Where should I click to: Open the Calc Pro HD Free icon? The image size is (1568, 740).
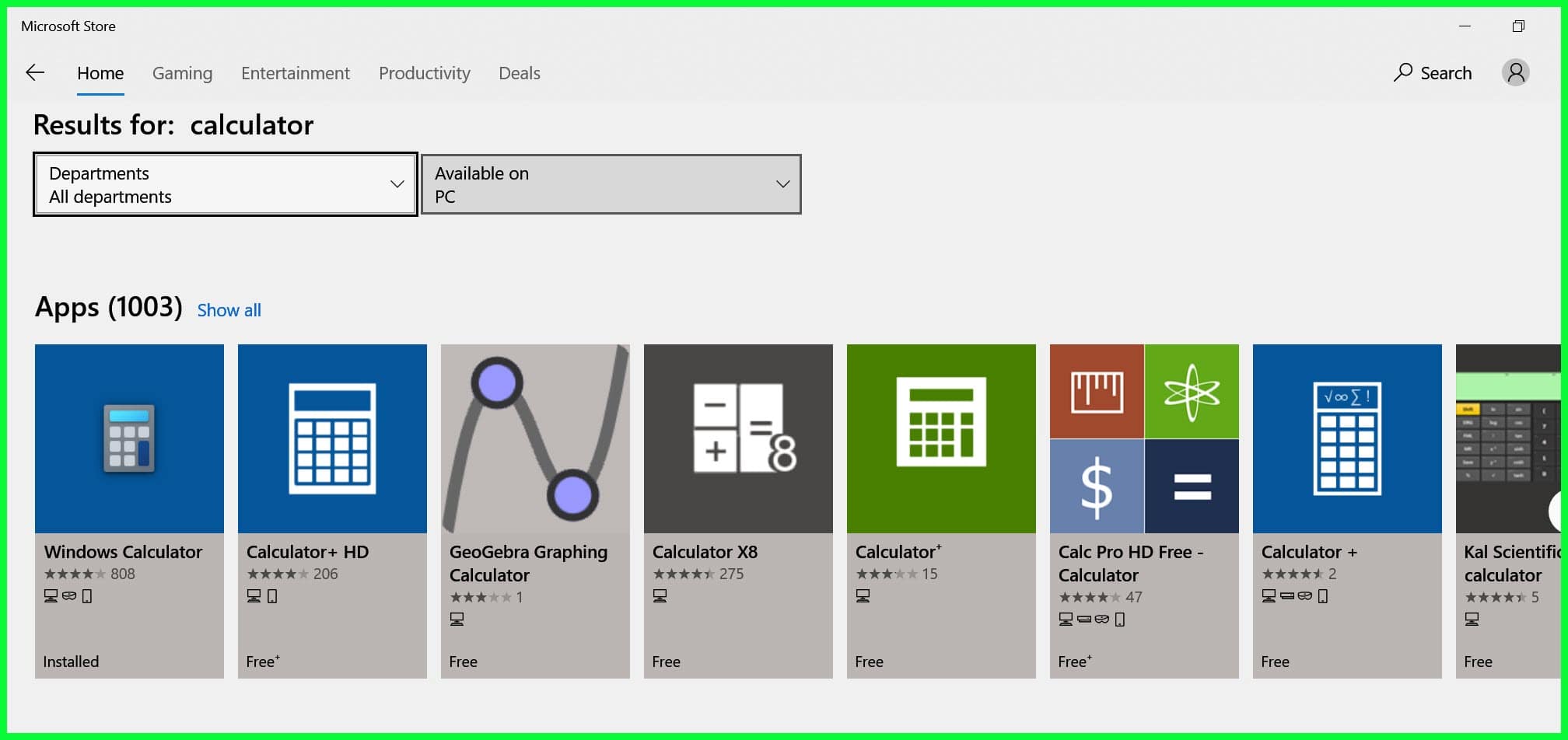pos(1144,438)
